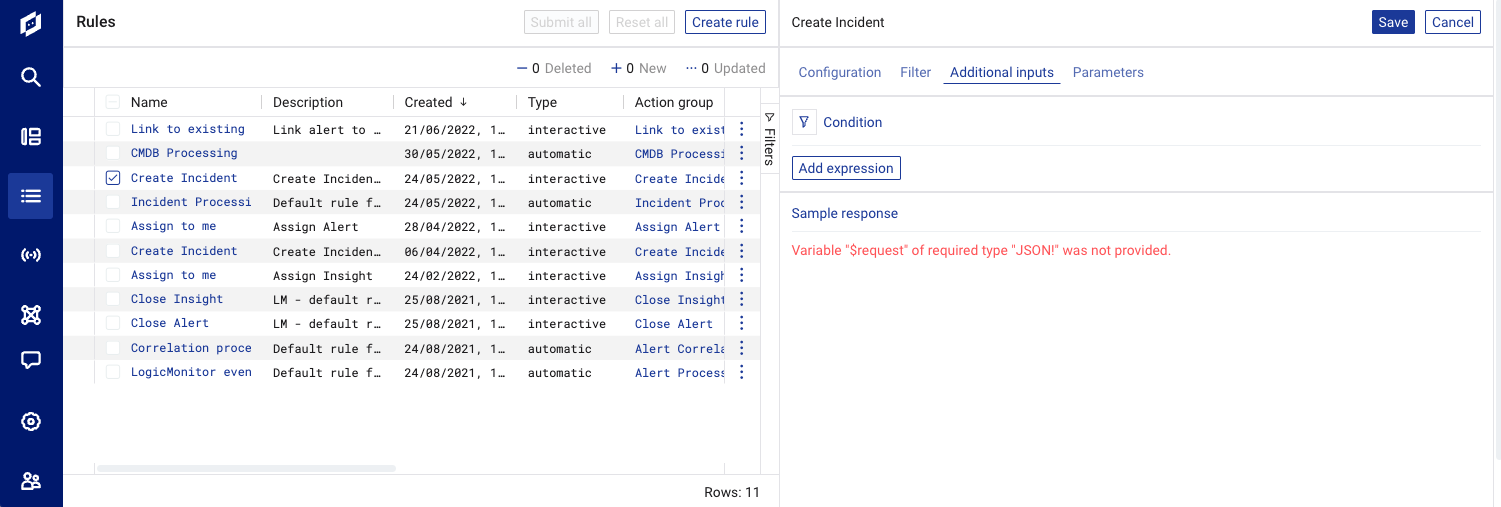
Task: Switch to the Configuration tab
Action: coord(840,72)
